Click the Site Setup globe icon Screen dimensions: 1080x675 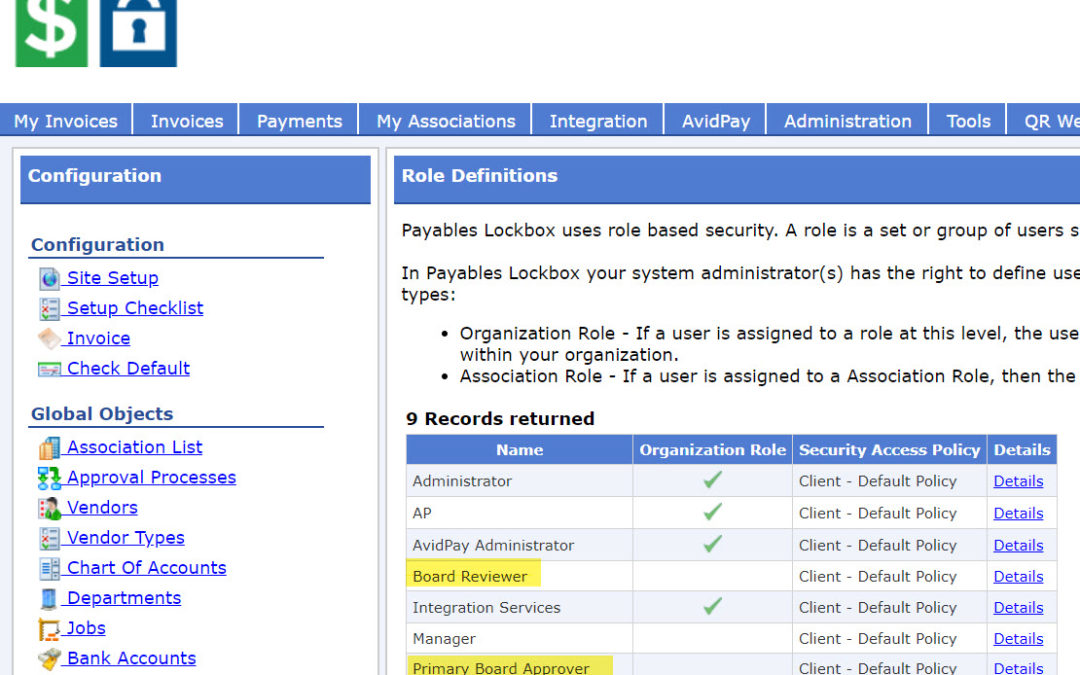(49, 278)
